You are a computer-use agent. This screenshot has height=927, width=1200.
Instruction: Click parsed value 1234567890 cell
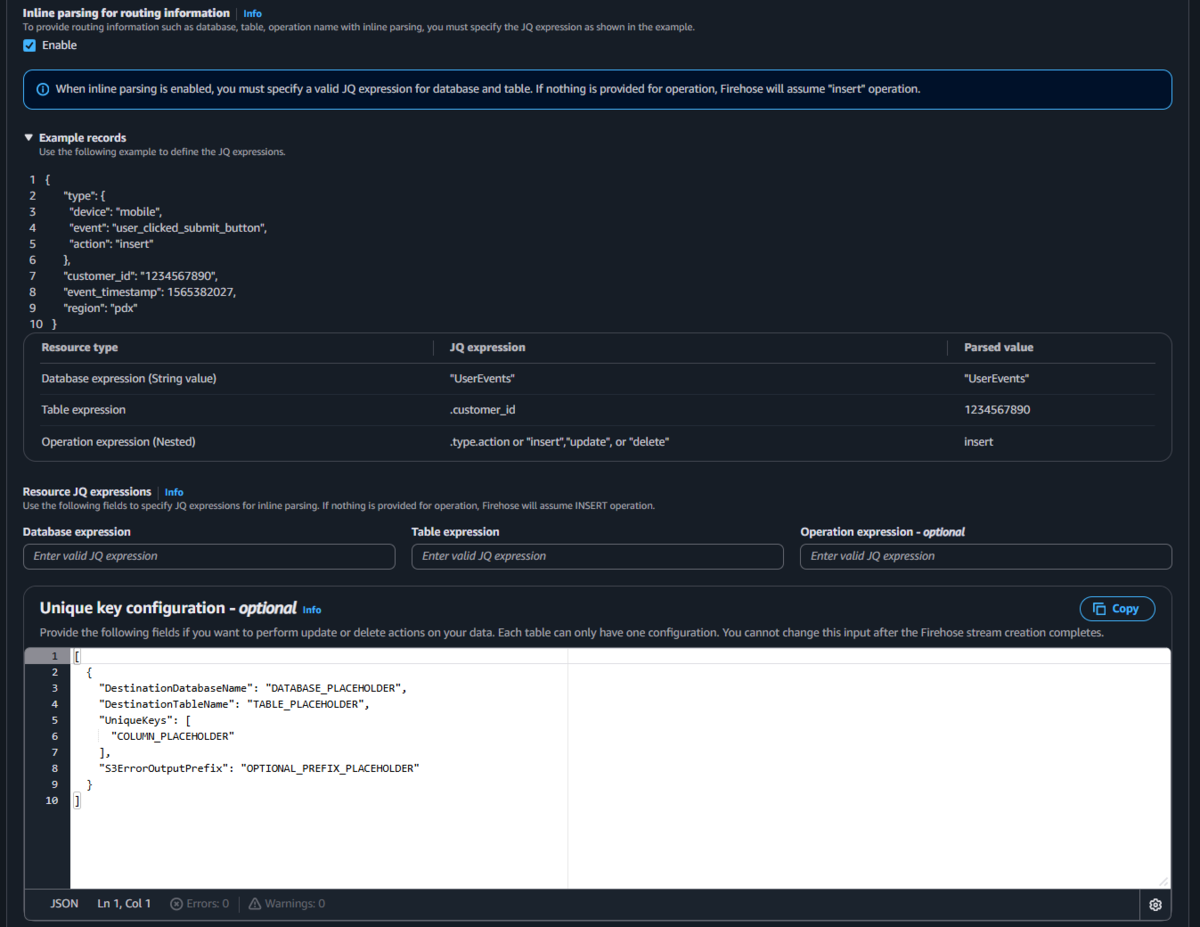click(x=997, y=410)
